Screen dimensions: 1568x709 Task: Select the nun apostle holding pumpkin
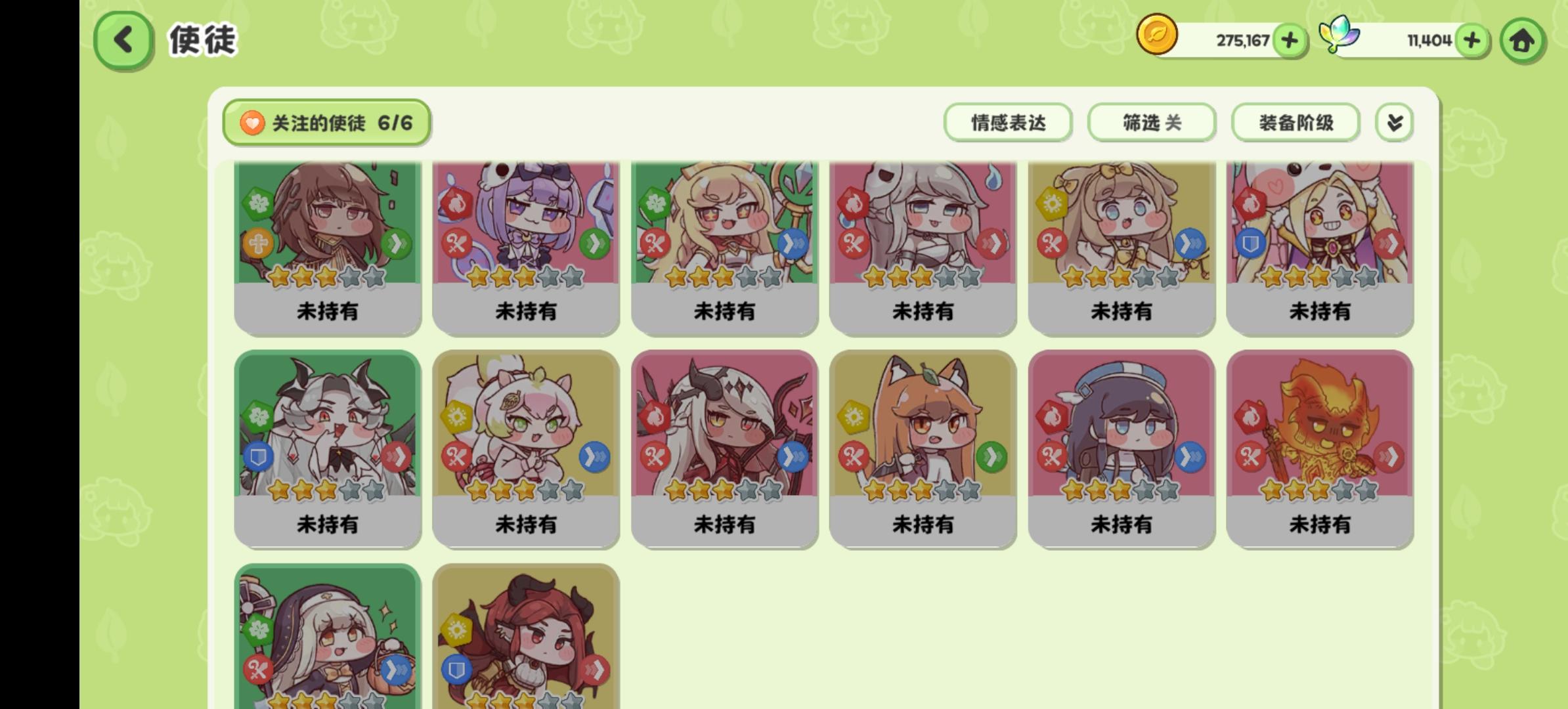point(328,636)
